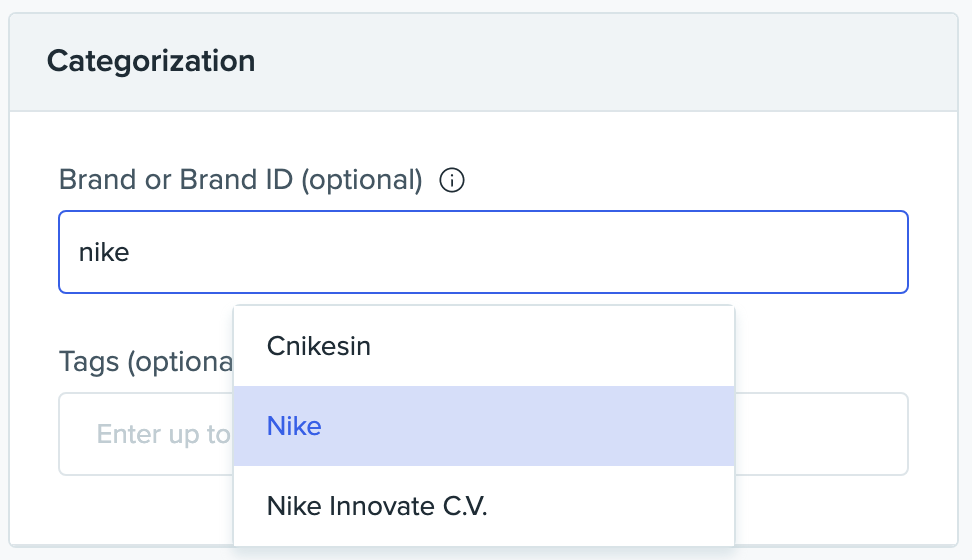
Task: Place cursor after typed text "nike"
Action: point(132,252)
